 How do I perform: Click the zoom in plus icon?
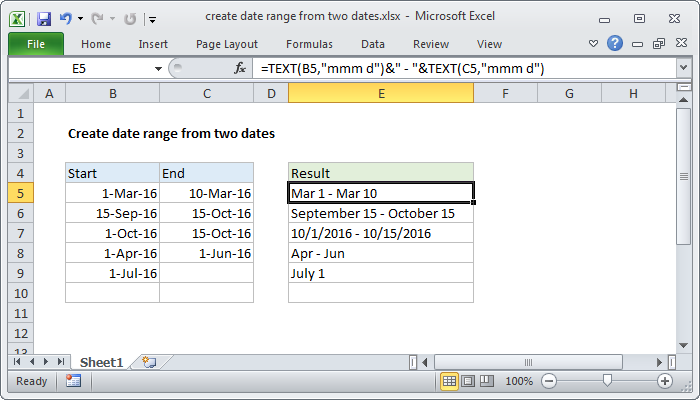(665, 381)
